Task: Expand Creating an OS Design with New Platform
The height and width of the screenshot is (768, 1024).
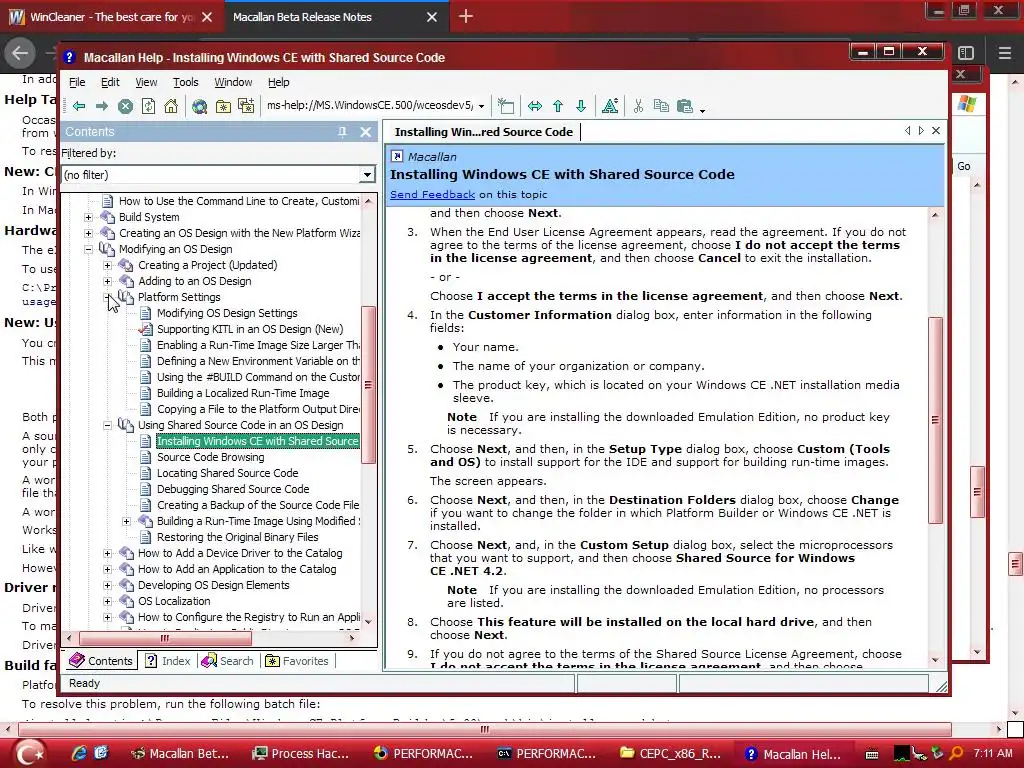Action: pyautogui.click(x=88, y=233)
